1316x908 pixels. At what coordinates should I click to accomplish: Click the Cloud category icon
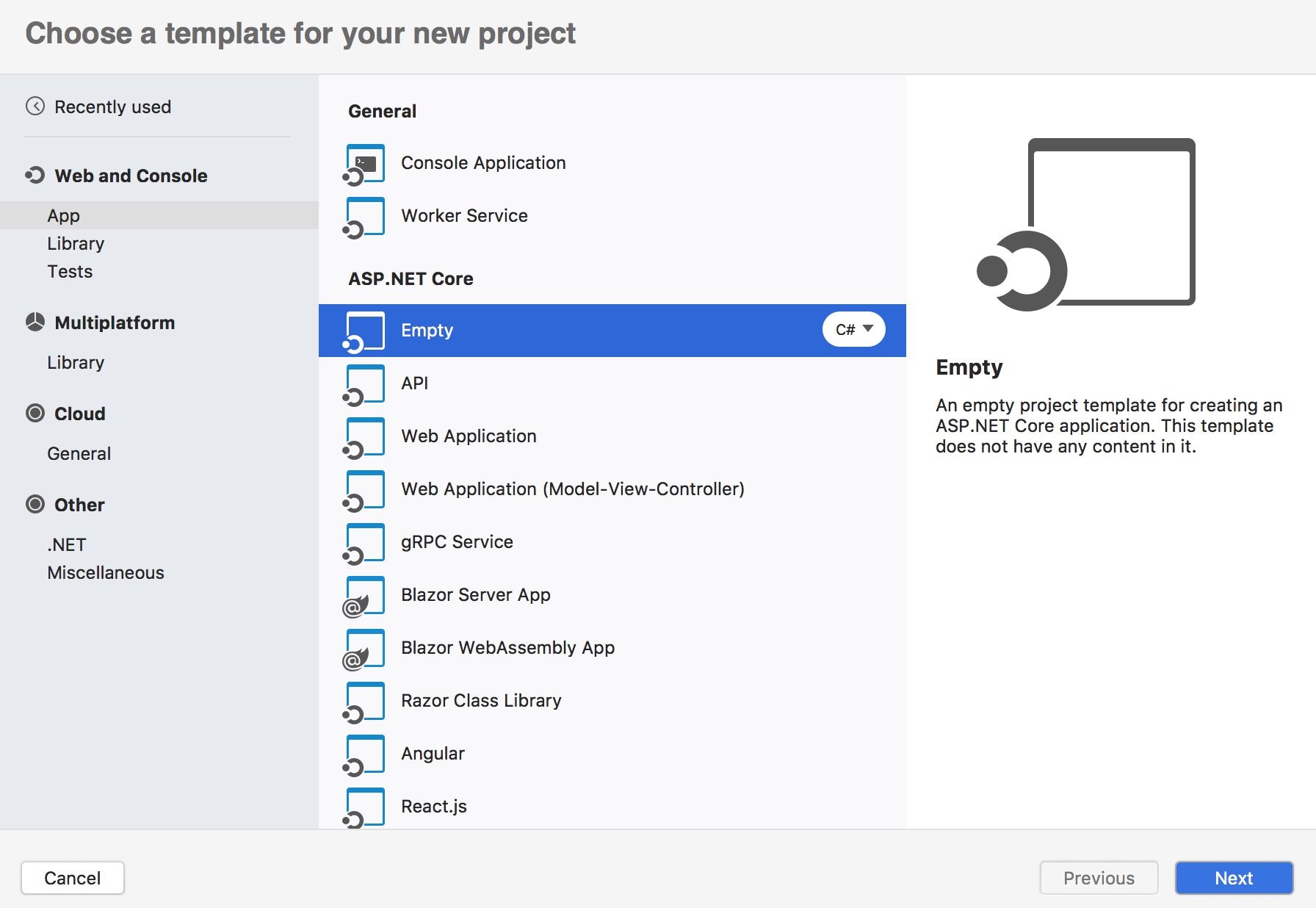pyautogui.click(x=35, y=413)
